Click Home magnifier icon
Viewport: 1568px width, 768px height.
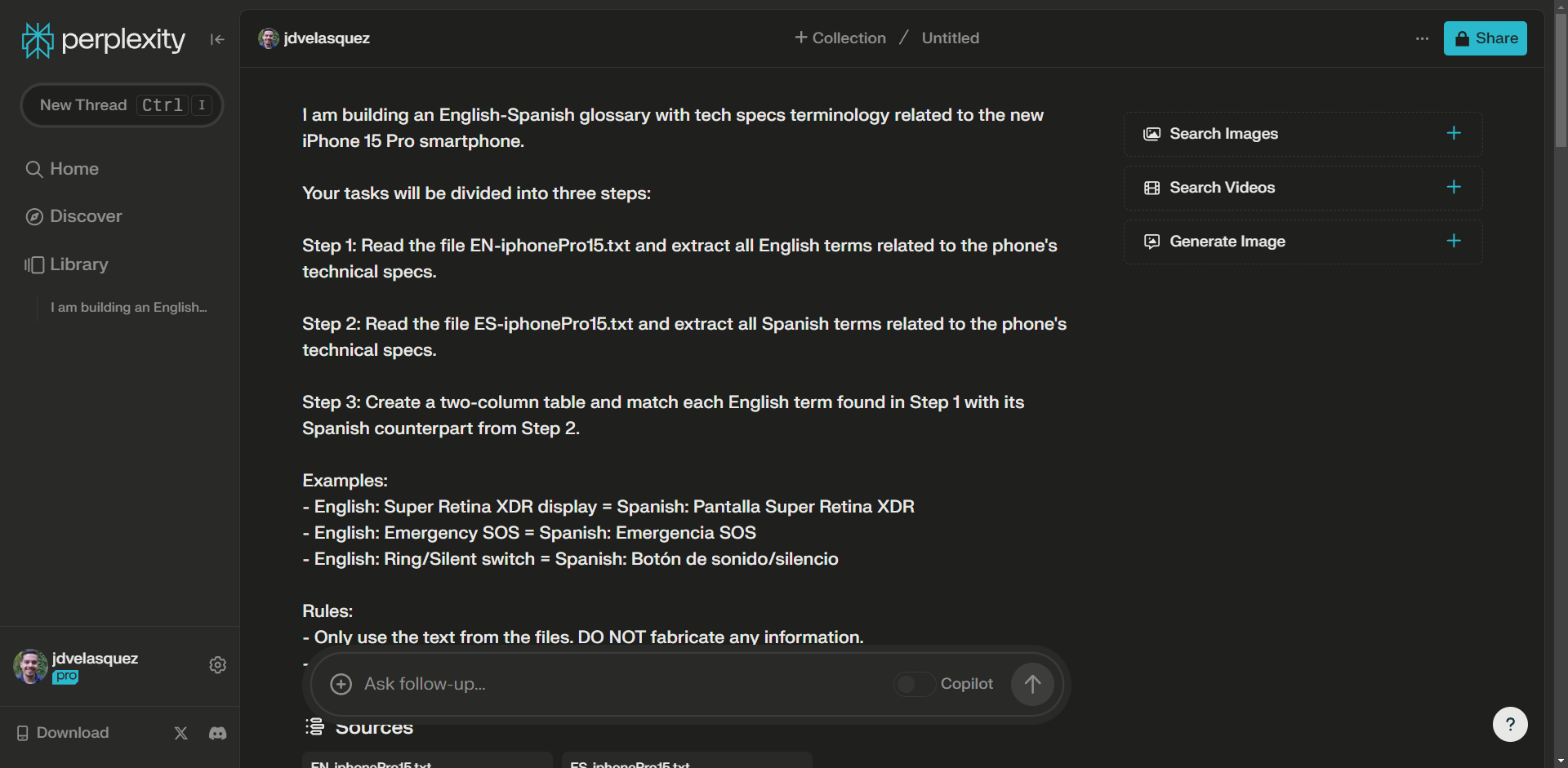pos(34,169)
